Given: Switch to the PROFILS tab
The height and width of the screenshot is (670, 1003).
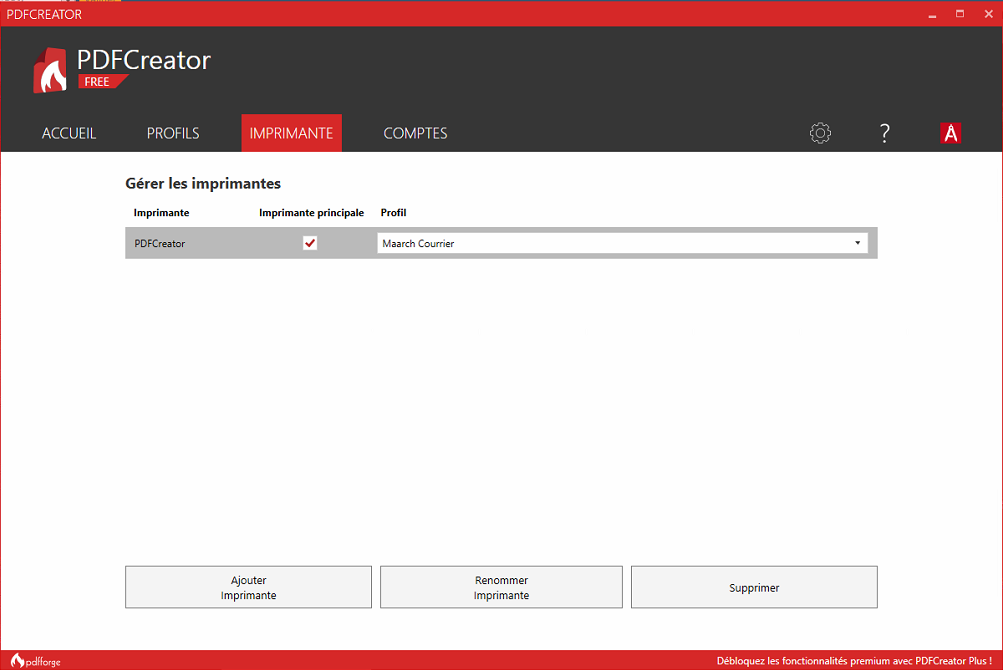Looking at the screenshot, I should 173,133.
